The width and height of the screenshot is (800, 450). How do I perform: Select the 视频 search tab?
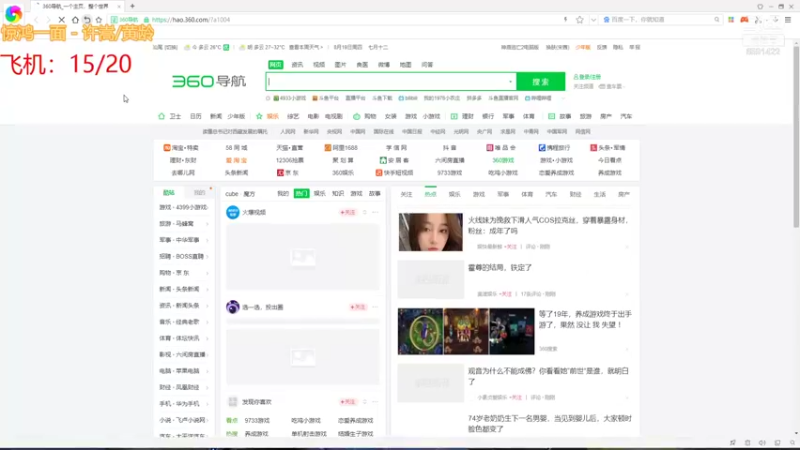pos(319,65)
